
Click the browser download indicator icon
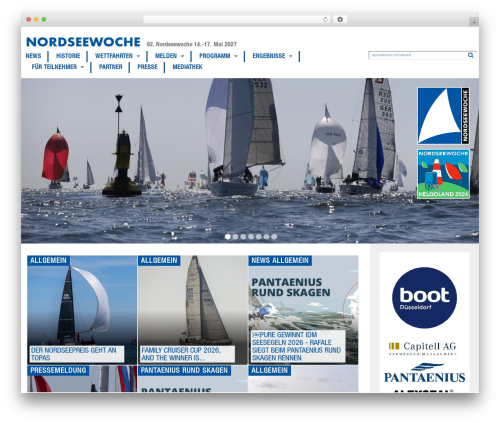(340, 20)
